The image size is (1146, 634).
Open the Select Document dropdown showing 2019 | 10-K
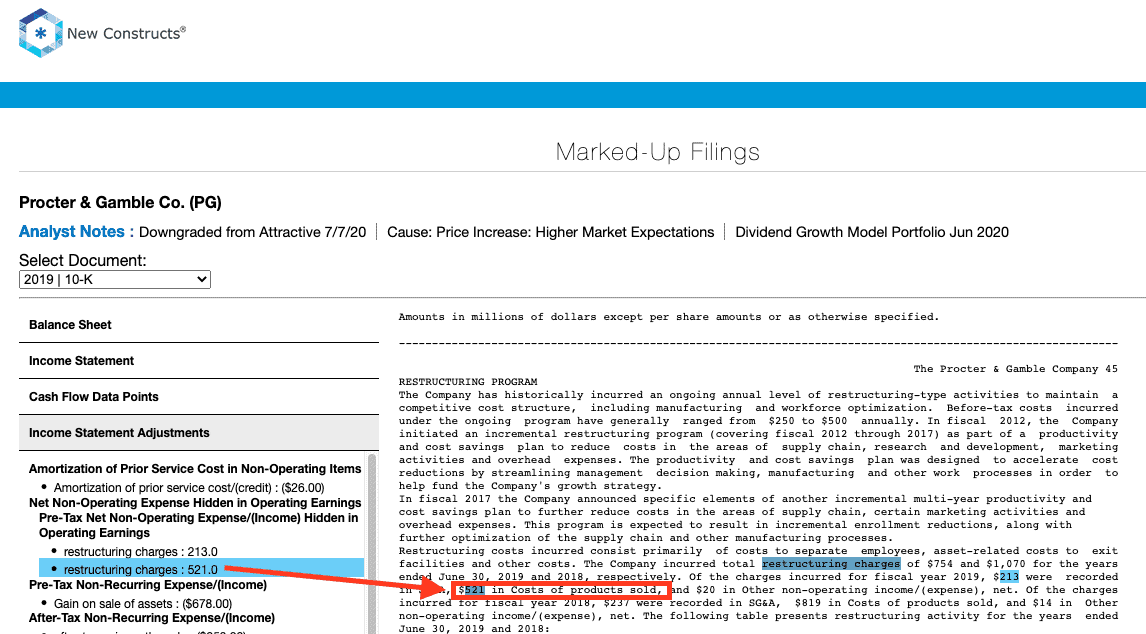pyautogui.click(x=115, y=279)
